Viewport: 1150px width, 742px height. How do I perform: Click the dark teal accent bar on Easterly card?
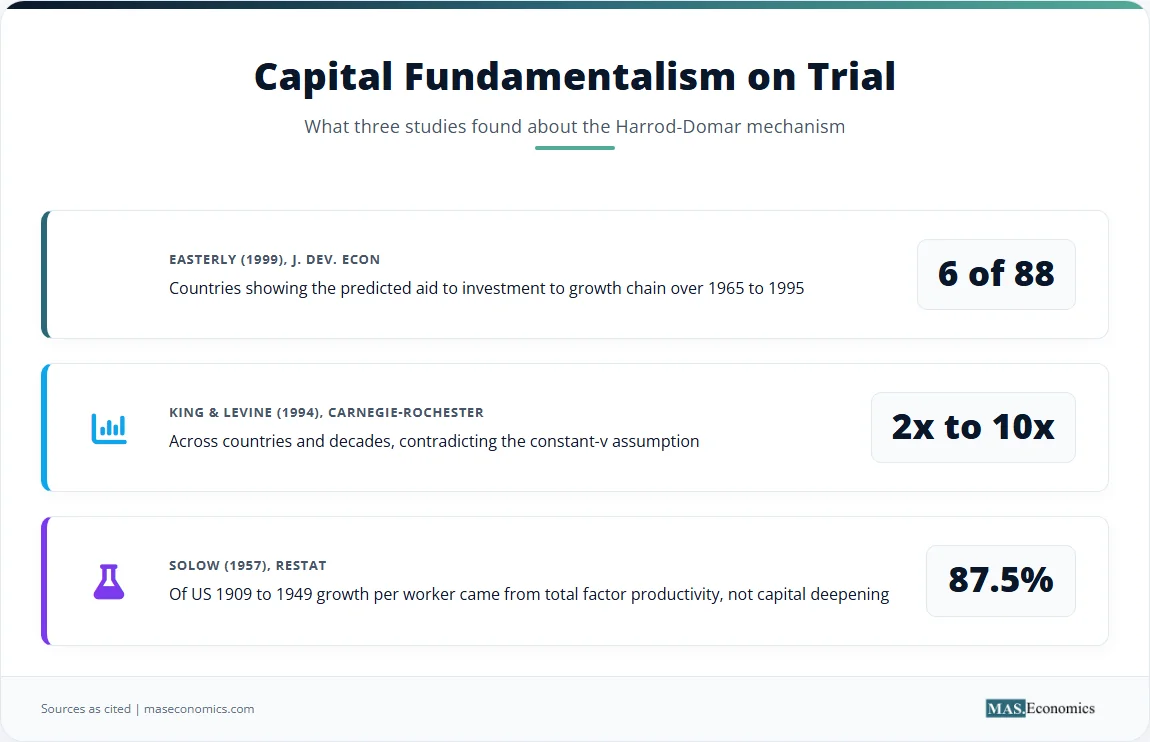point(45,274)
